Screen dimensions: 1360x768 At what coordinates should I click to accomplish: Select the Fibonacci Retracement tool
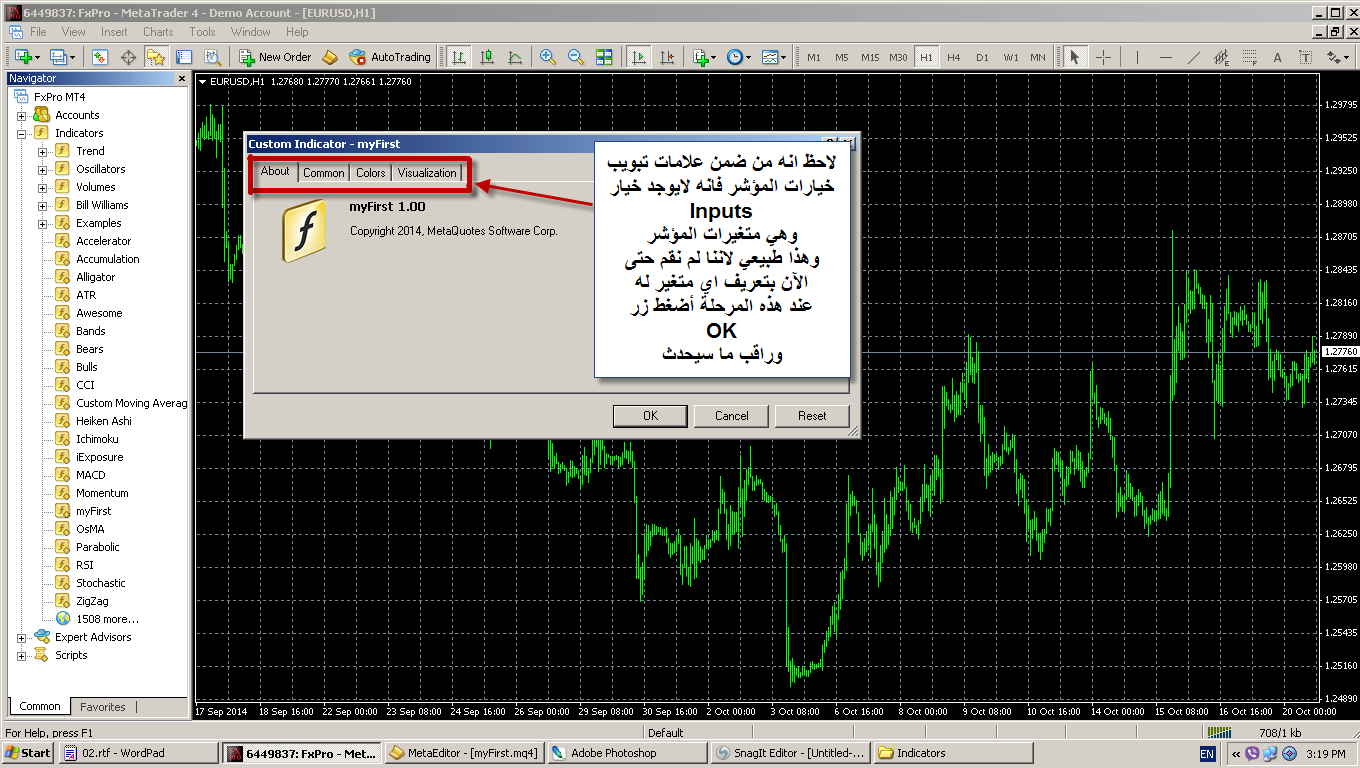click(x=1249, y=57)
